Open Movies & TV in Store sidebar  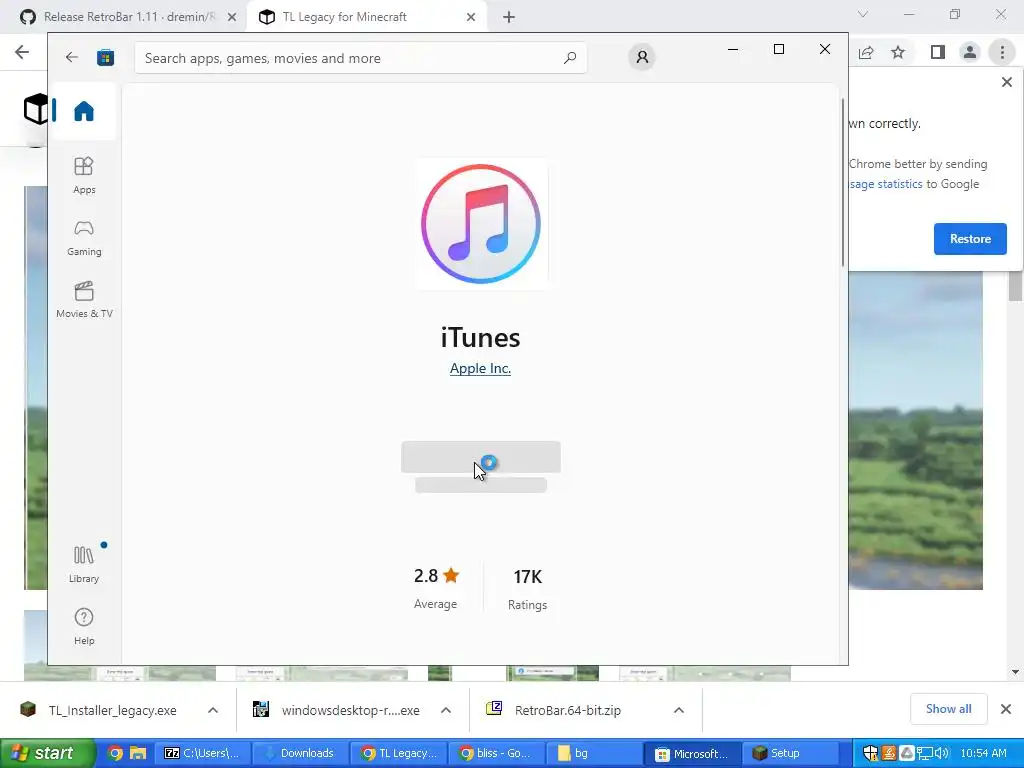[84, 300]
